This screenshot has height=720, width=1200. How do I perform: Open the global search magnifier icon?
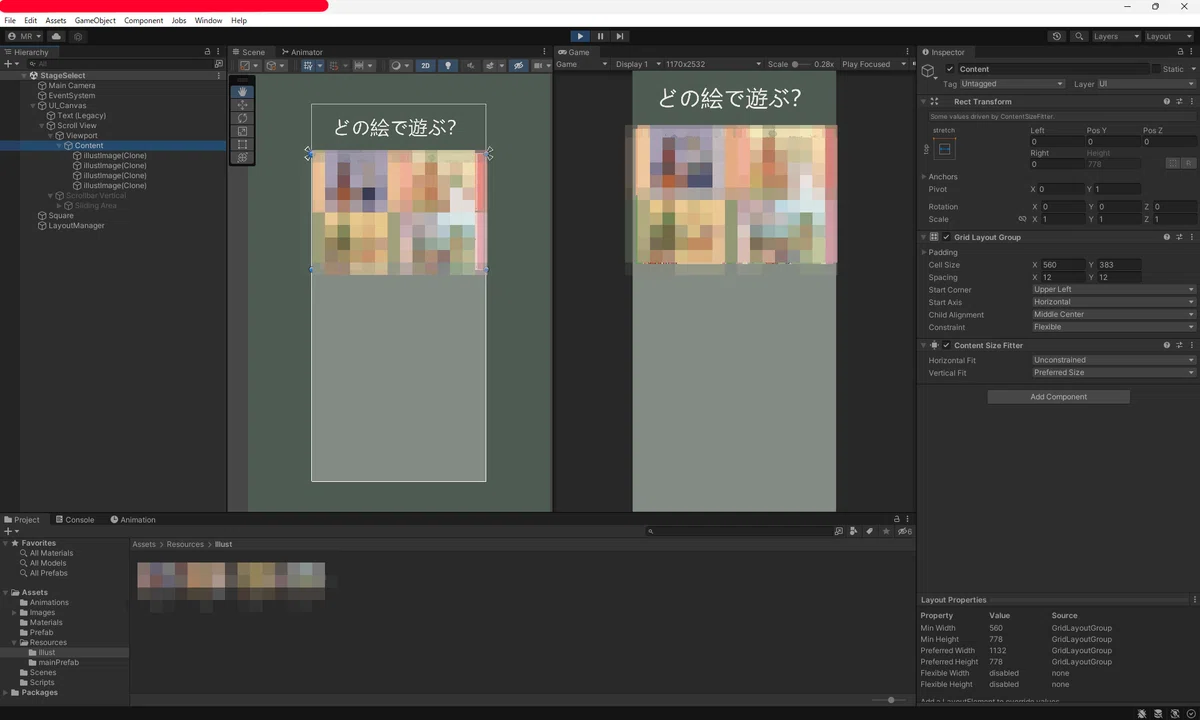tap(1079, 36)
